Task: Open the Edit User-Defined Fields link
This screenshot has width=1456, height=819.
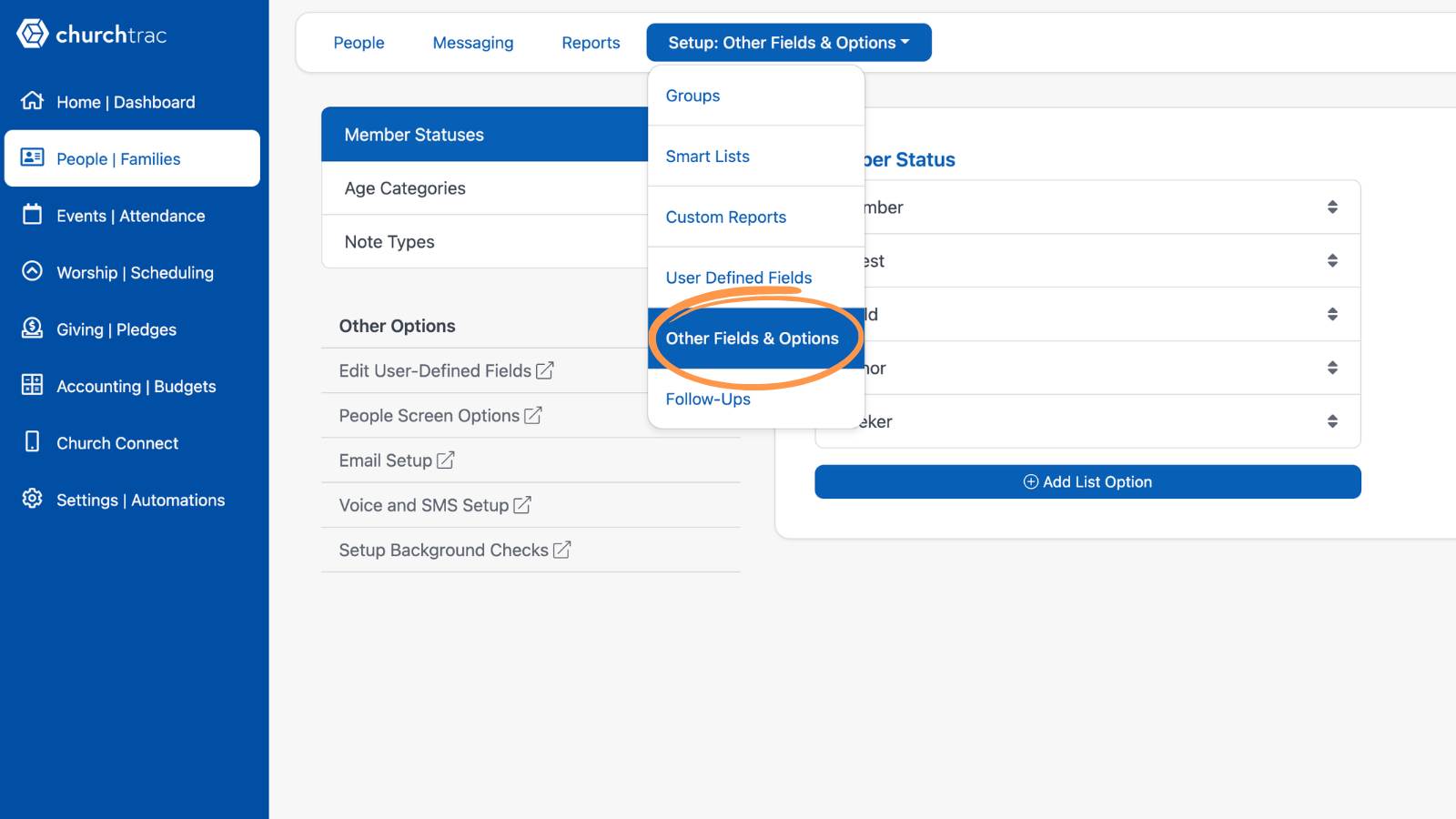Action: click(446, 370)
